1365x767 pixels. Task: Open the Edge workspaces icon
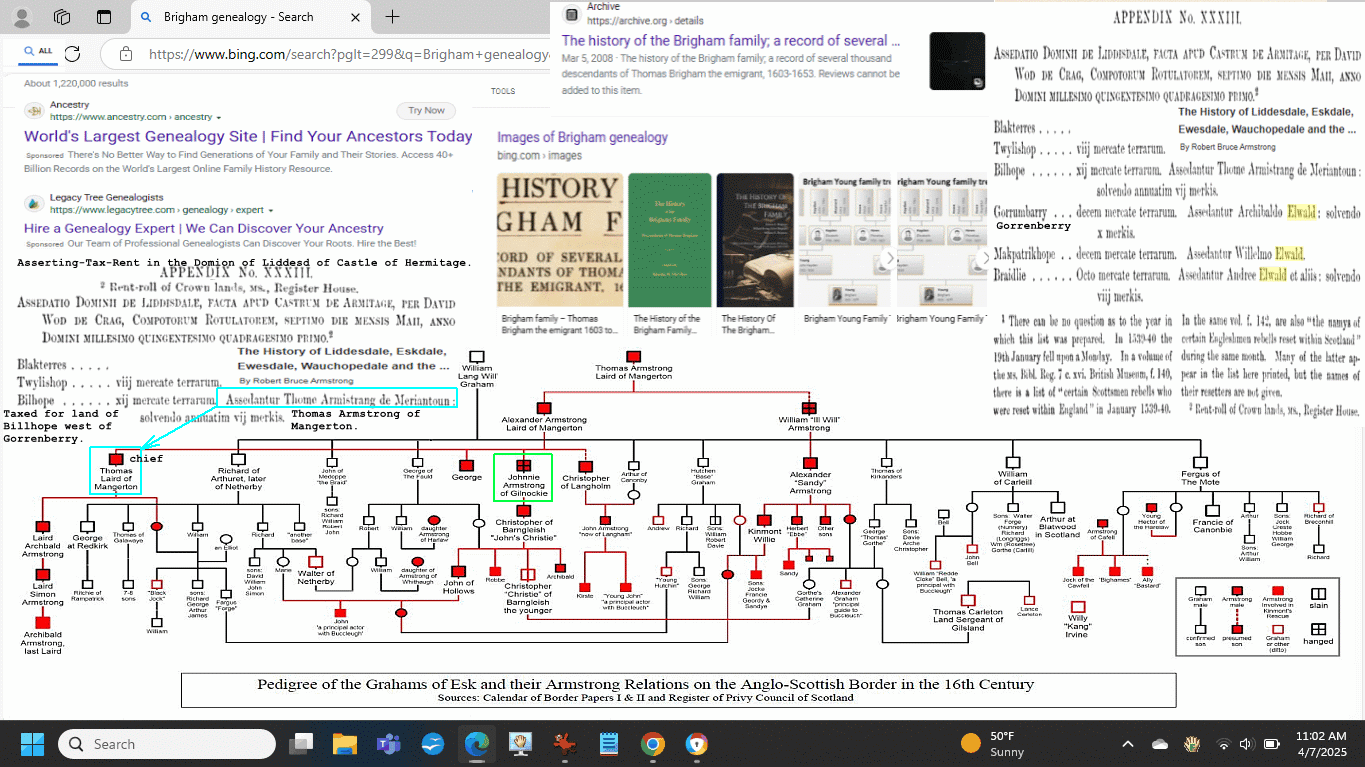point(62,17)
